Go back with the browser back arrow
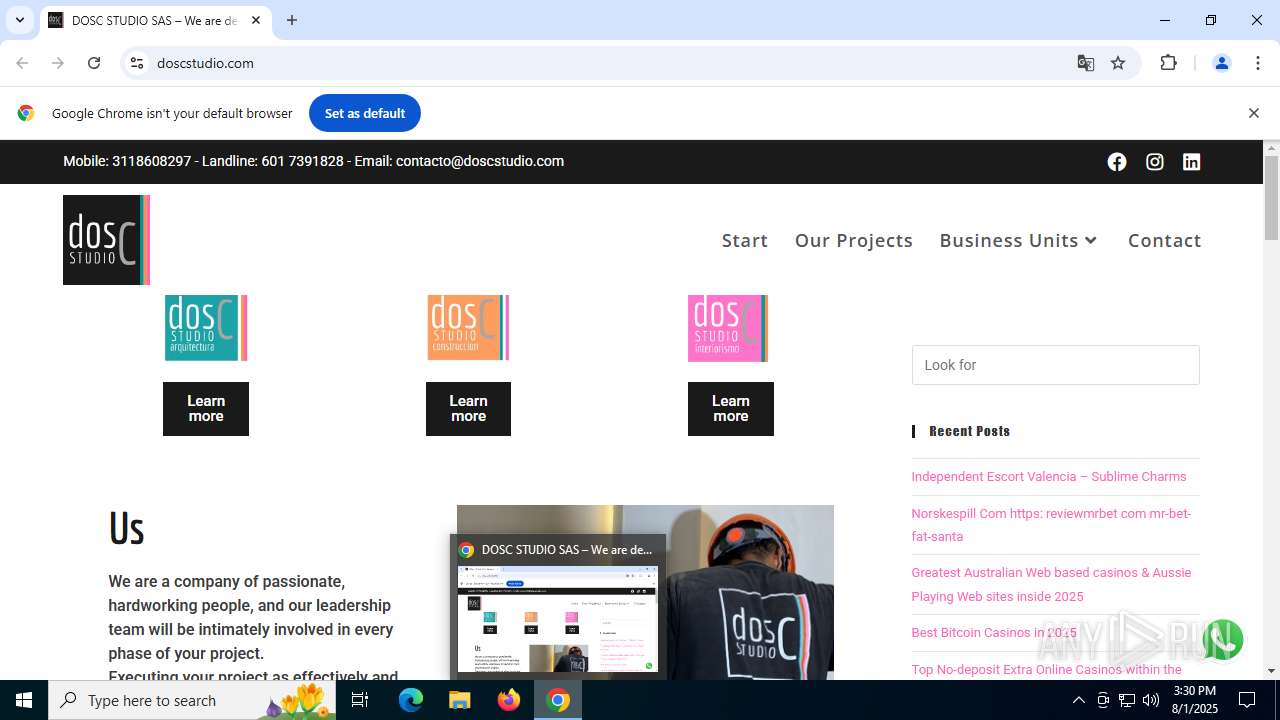This screenshot has width=1280, height=720. point(22,63)
